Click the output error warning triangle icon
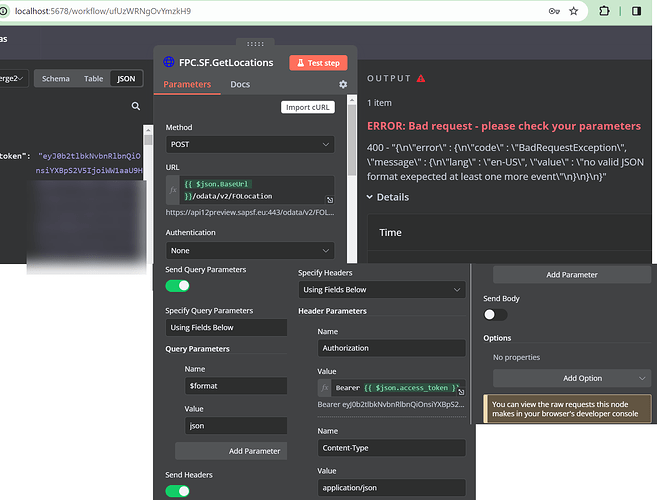This screenshot has width=657, height=500. click(x=420, y=78)
